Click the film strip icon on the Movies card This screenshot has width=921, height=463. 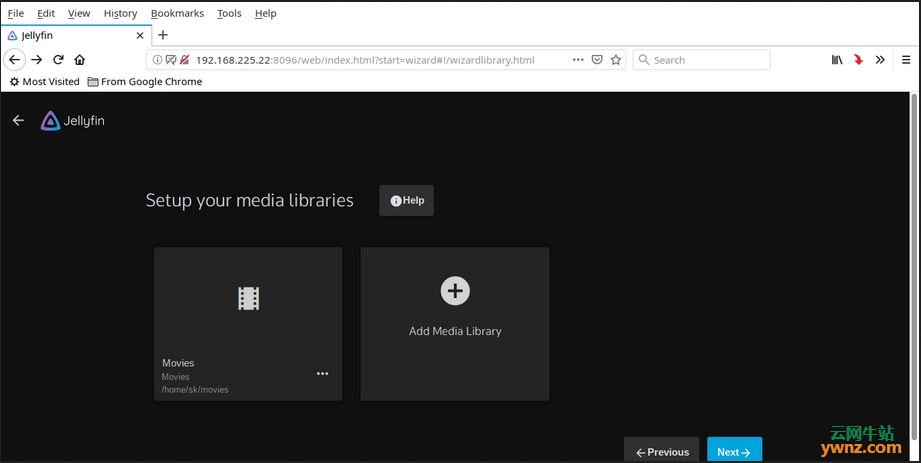click(248, 298)
